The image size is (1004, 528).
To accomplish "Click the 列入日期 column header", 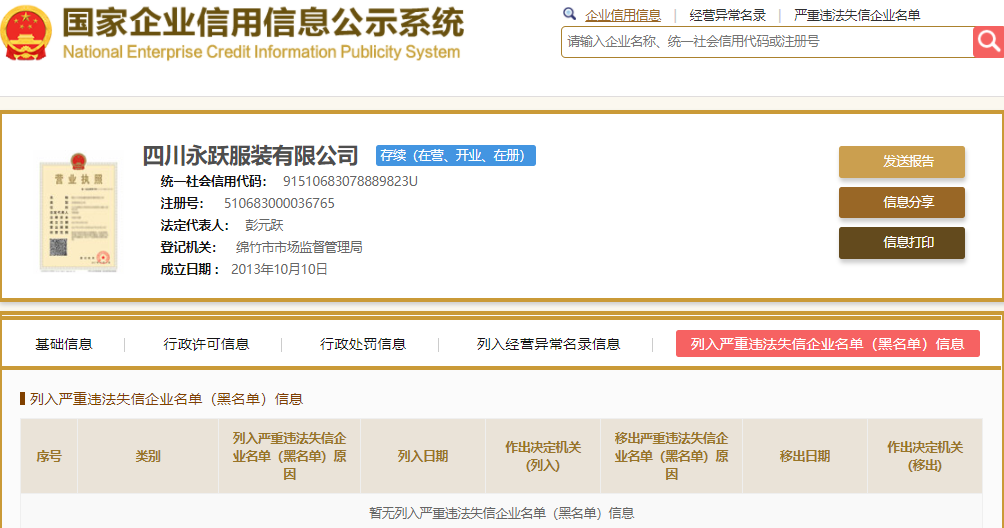I will pos(423,456).
